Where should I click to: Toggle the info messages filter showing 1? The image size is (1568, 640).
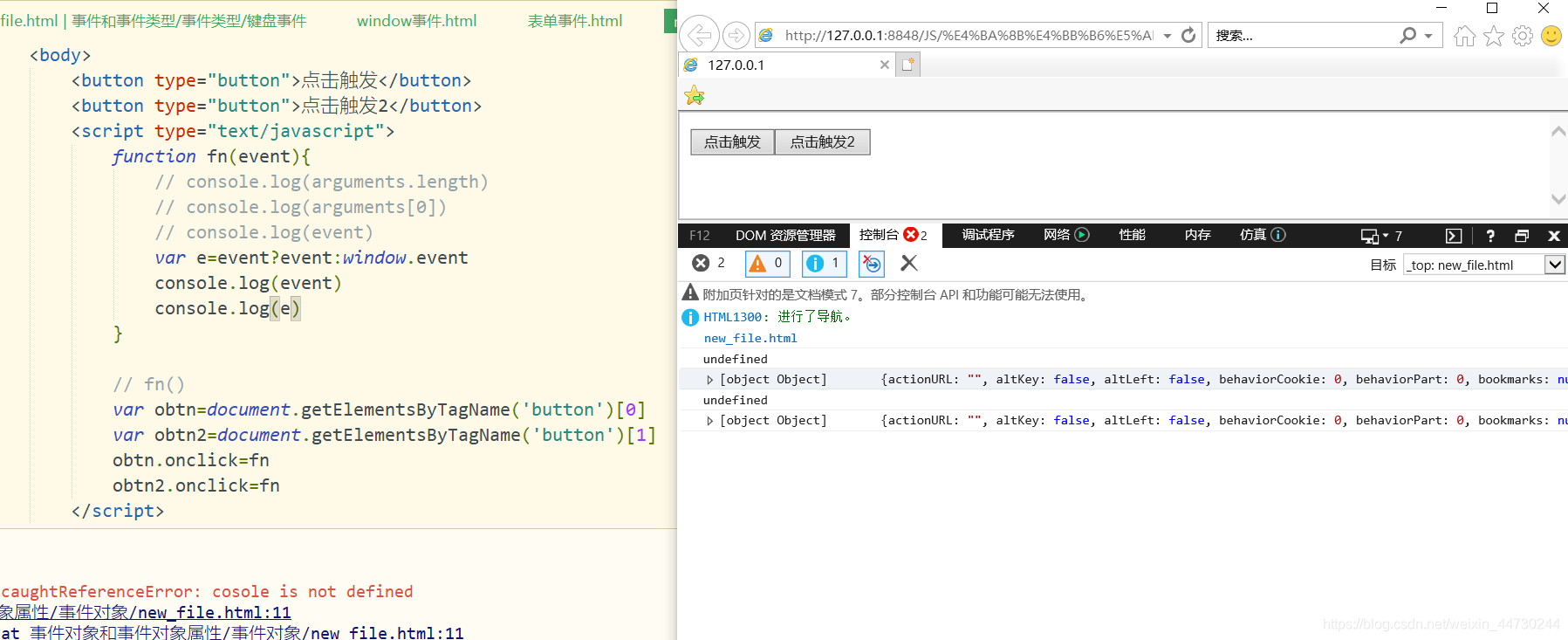[825, 263]
